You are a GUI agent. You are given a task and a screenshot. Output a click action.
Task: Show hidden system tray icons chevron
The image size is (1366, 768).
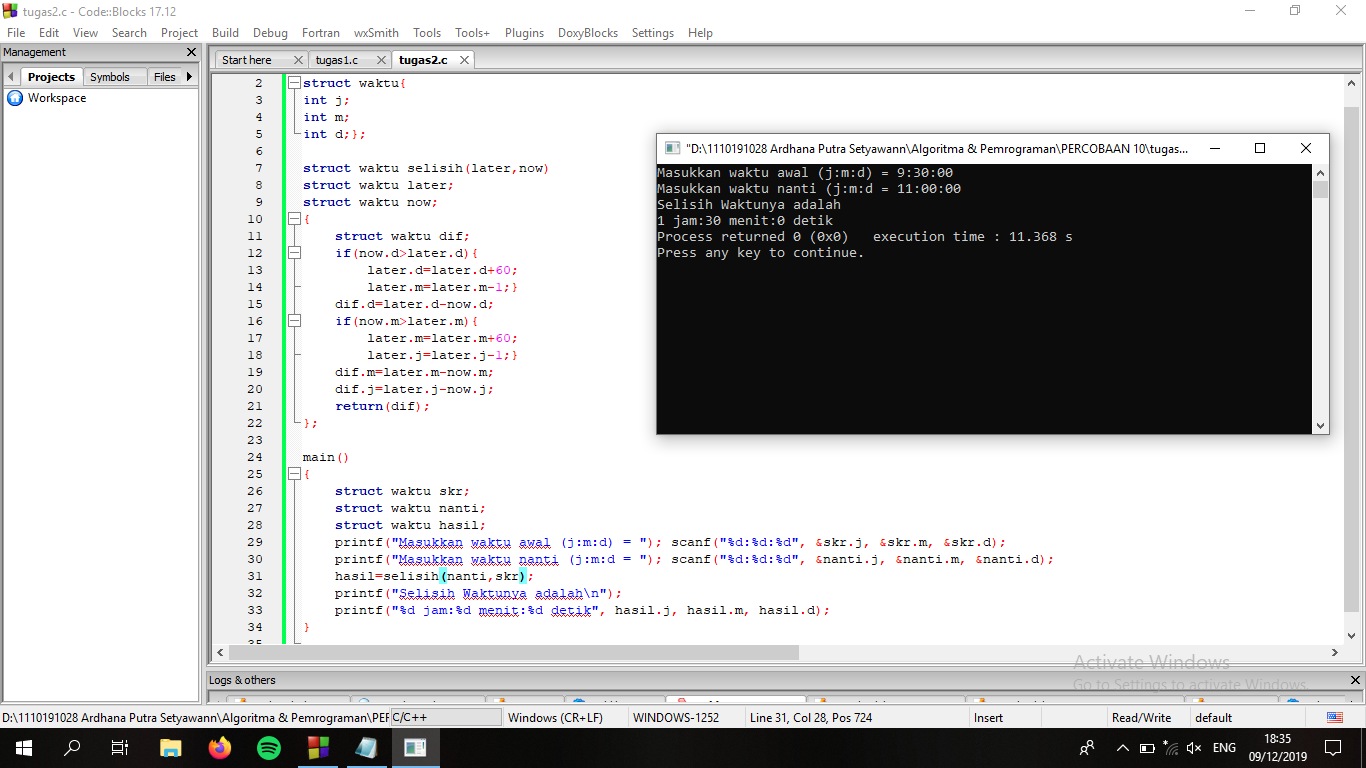click(x=1122, y=747)
